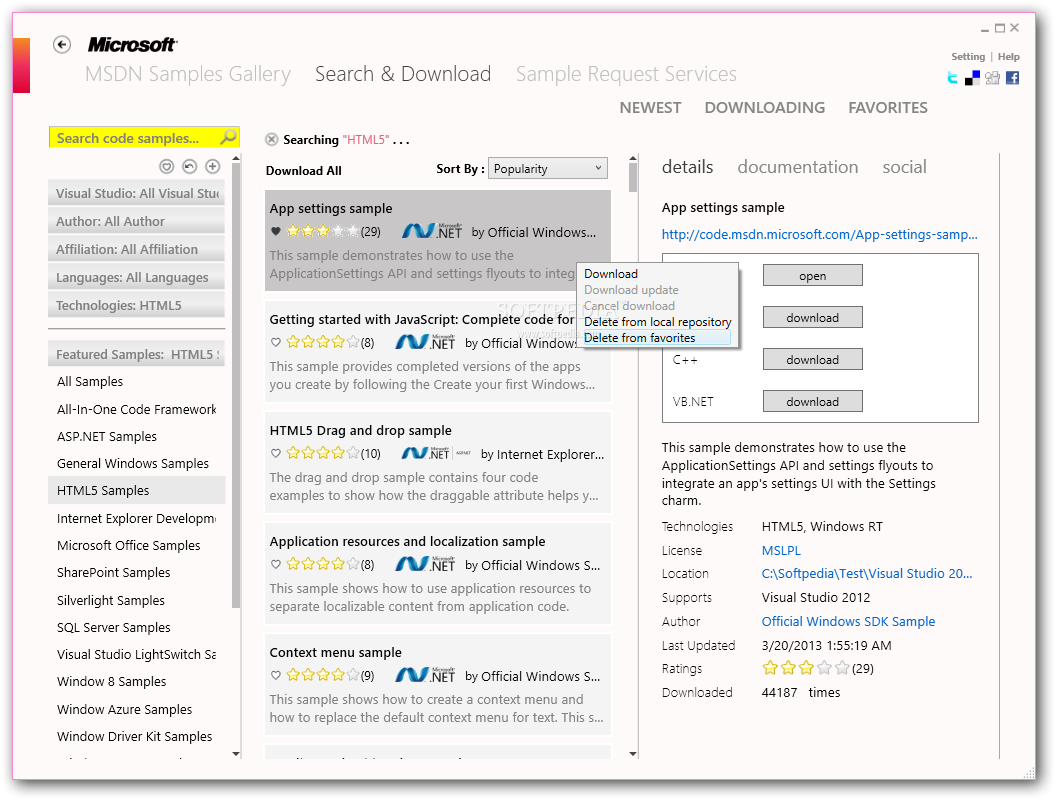Switch to the details tab
Screen dimensions: 1056x800
[687, 167]
